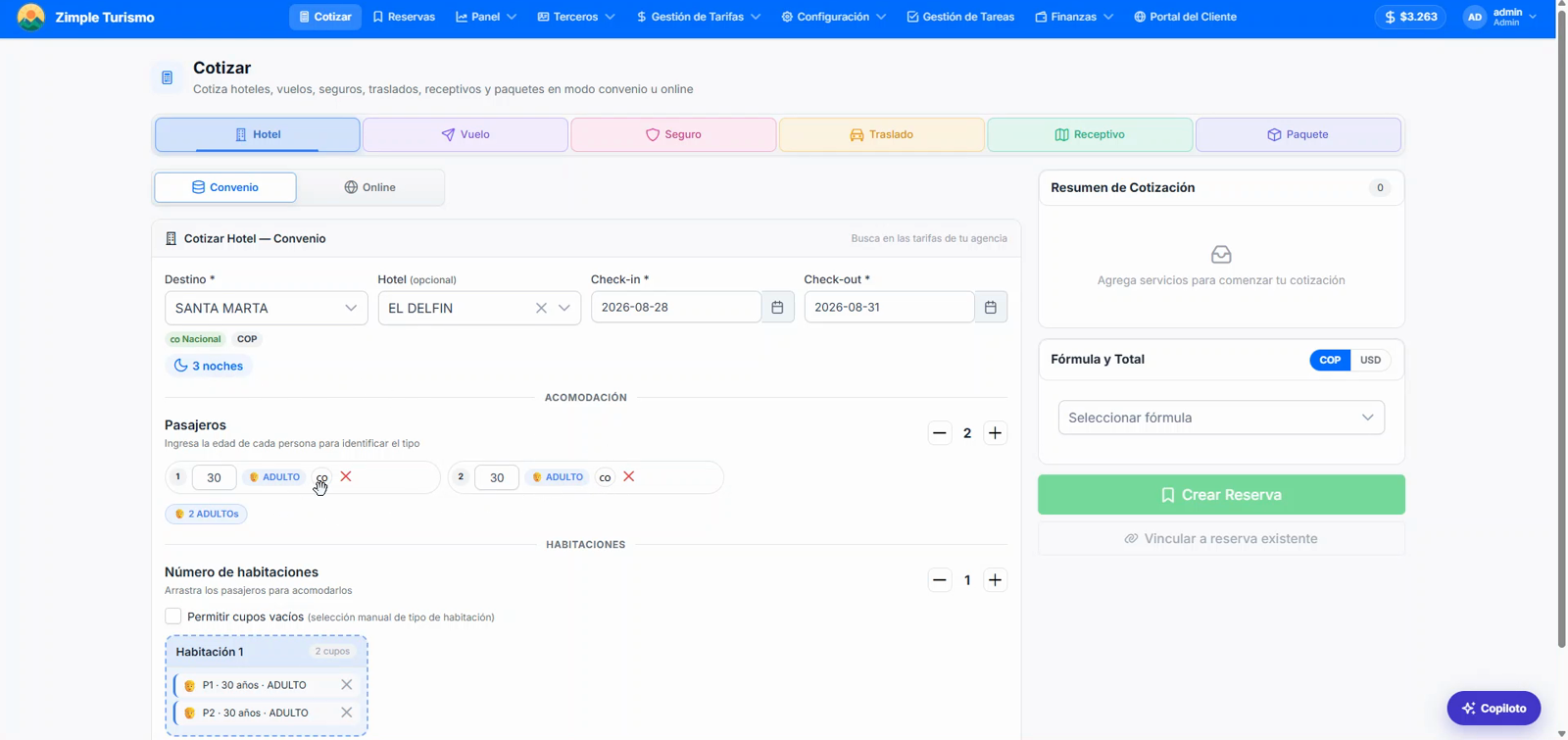Click the Crear Reserva button
This screenshot has height=740, width=1568.
[x=1221, y=495]
